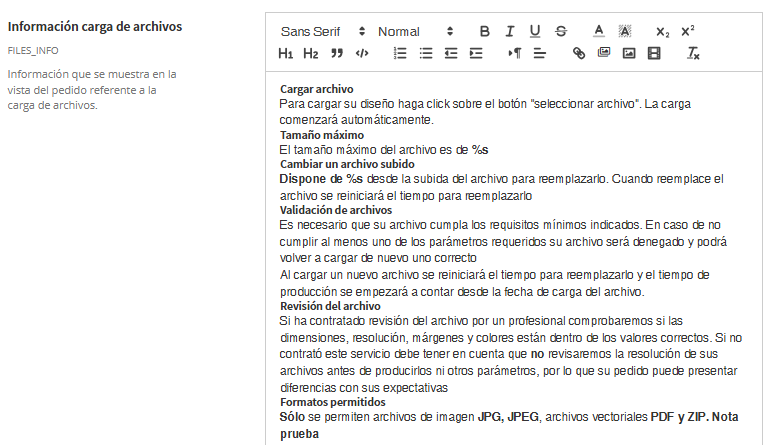The height and width of the screenshot is (445, 763).
Task: Apply subscript formatting
Action: click(x=663, y=32)
